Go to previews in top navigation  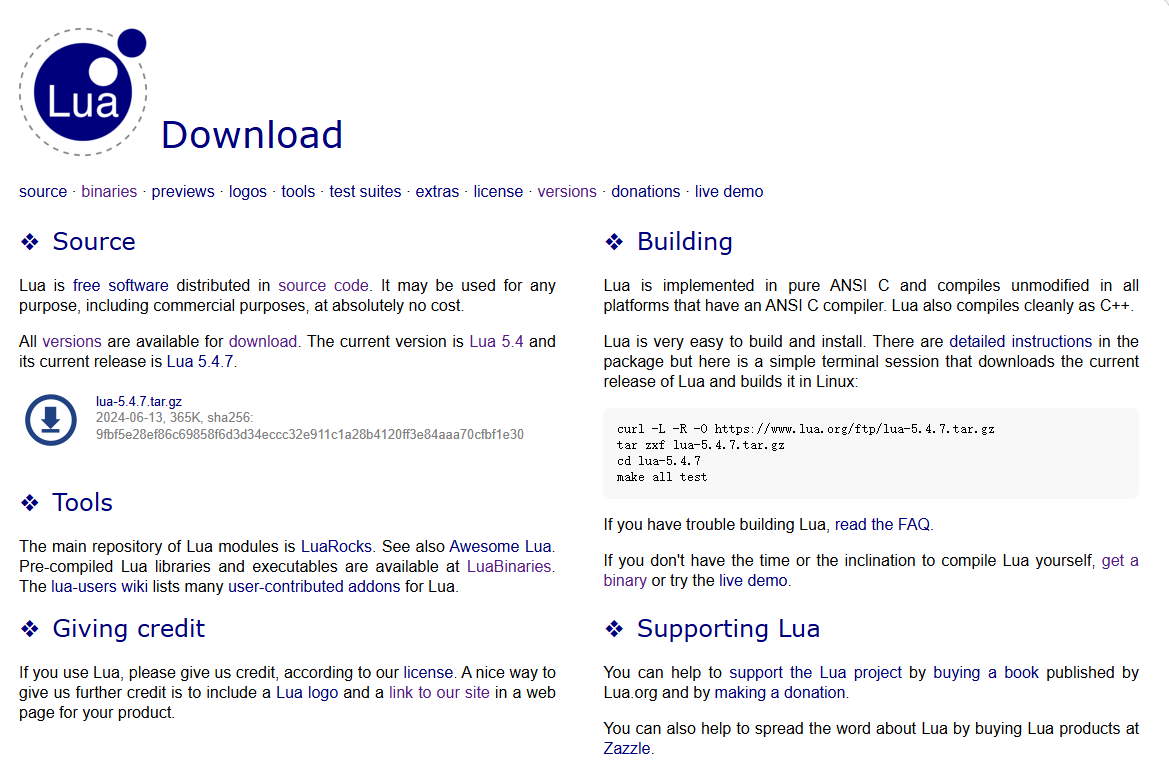click(x=183, y=192)
